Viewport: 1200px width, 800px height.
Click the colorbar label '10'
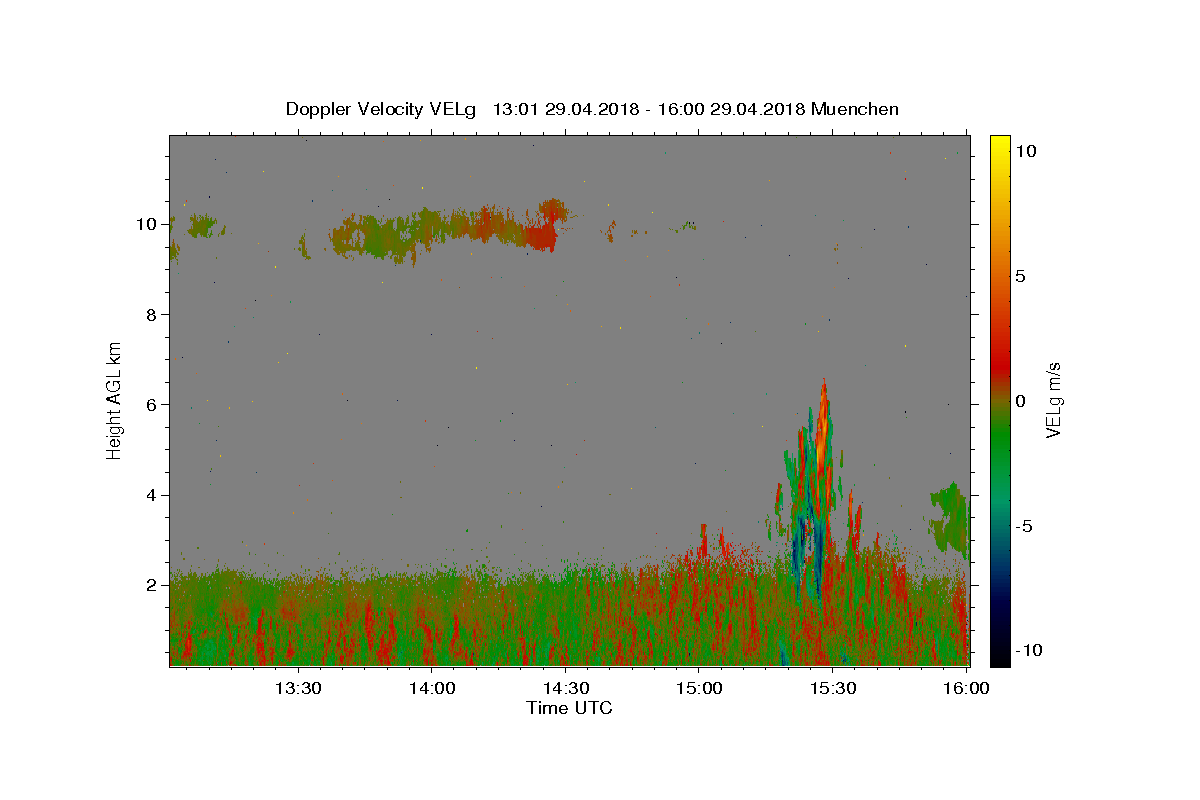(1025, 151)
